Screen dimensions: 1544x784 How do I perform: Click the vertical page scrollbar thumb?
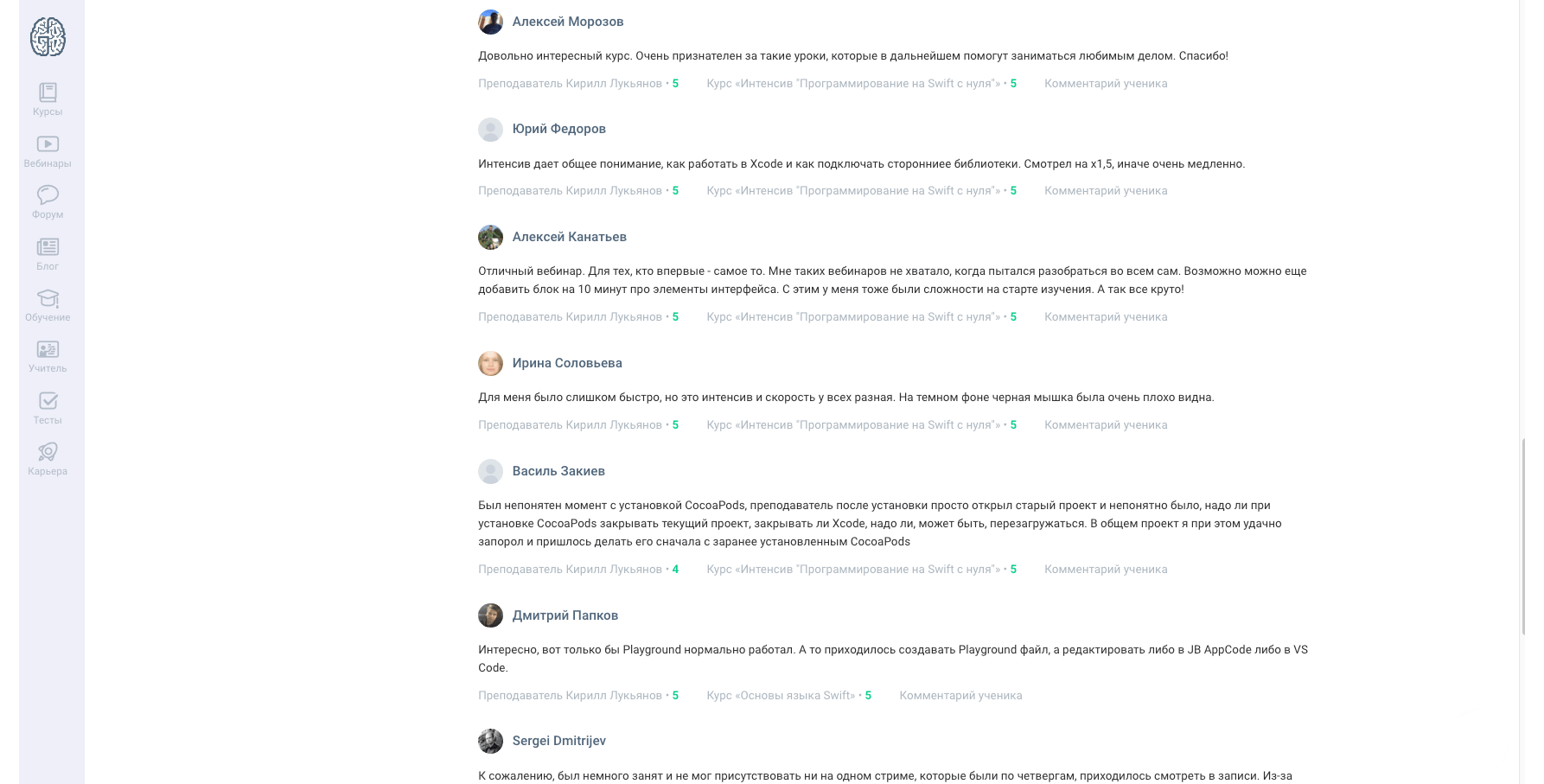[x=1524, y=536]
